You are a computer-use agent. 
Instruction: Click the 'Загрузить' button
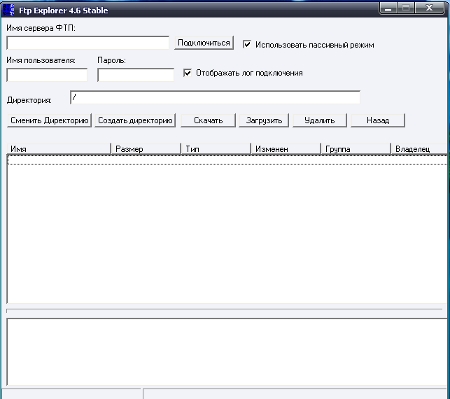coord(264,120)
